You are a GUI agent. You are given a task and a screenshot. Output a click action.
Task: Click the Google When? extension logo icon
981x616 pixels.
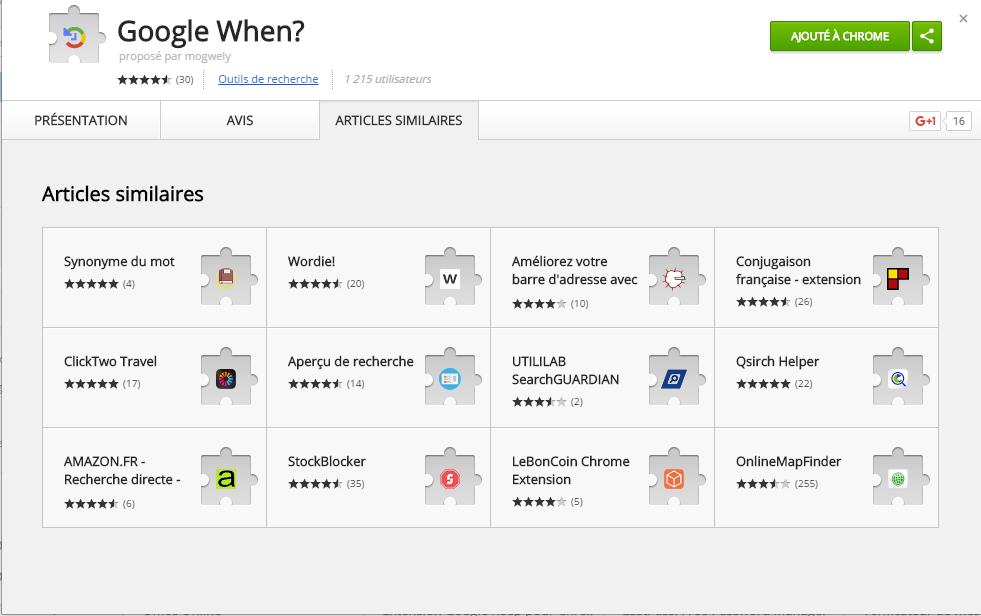coord(75,37)
